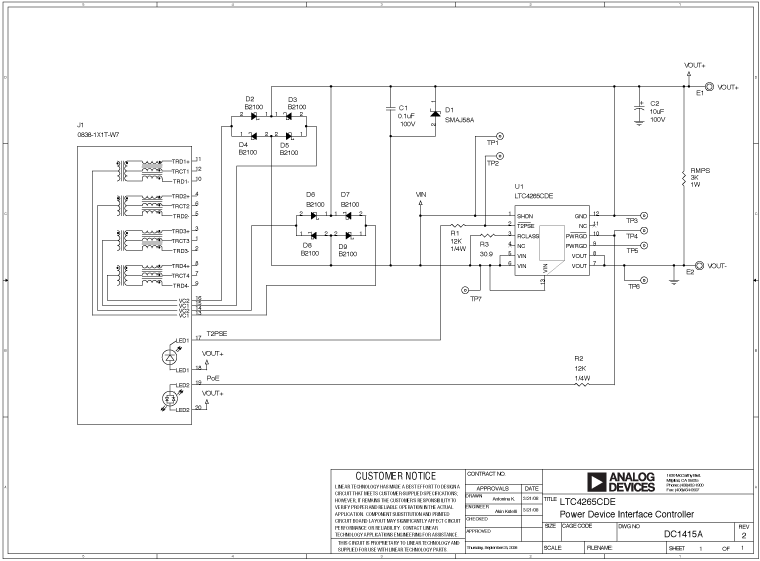Select title 'Power Device Interface Controller'
Screen dimensions: 760x561
(x=627, y=514)
